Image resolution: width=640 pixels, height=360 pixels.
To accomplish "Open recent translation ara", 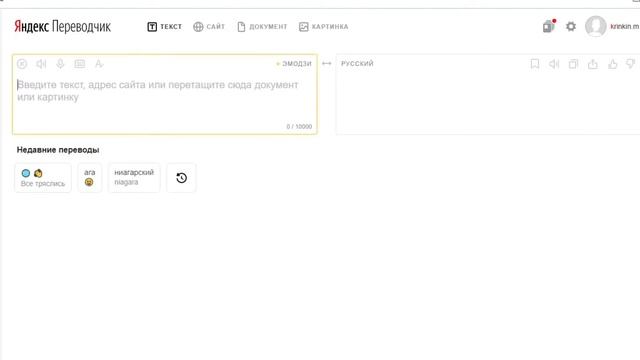I will [x=89, y=178].
